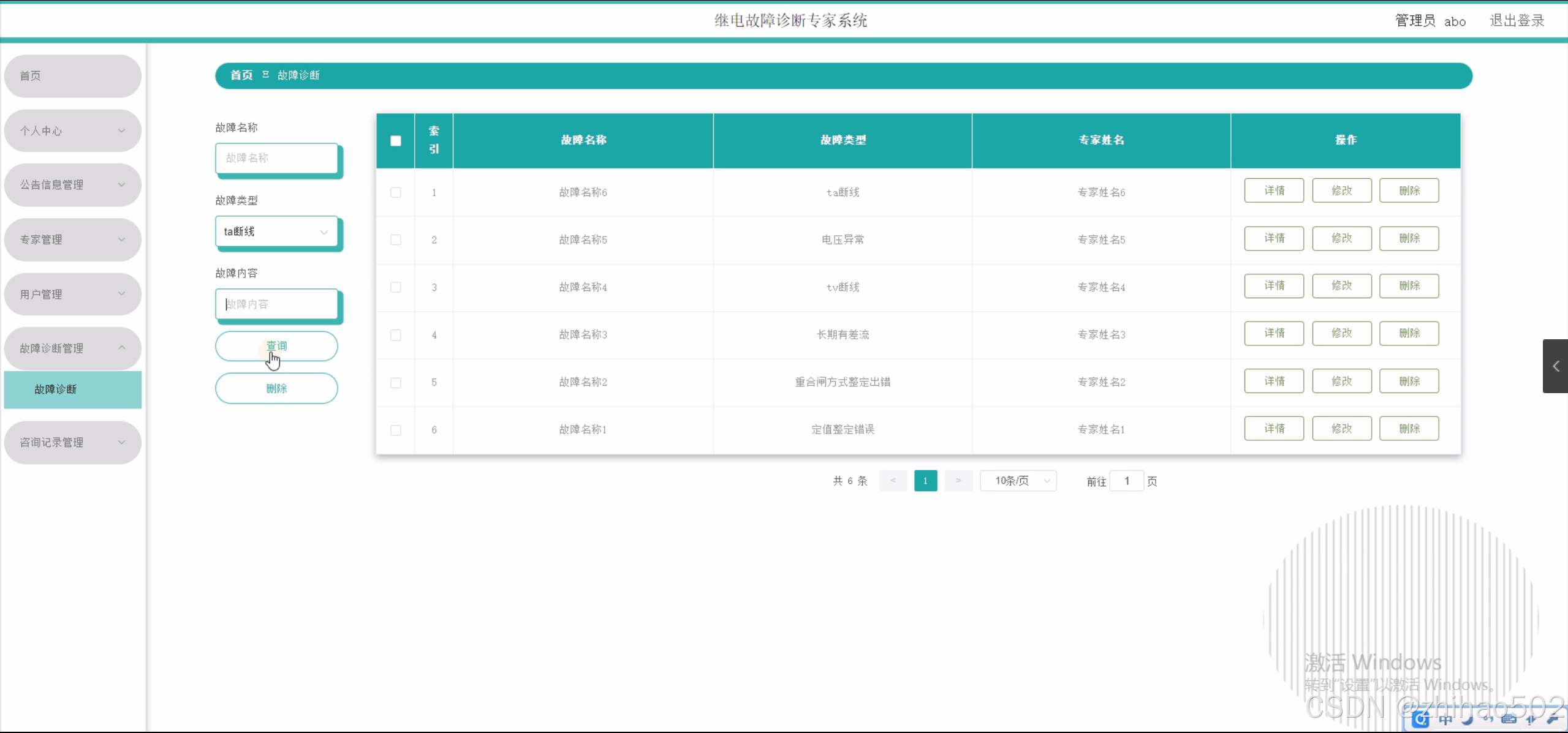Click the 查询 search button
This screenshot has width=1568, height=733.
(276, 345)
